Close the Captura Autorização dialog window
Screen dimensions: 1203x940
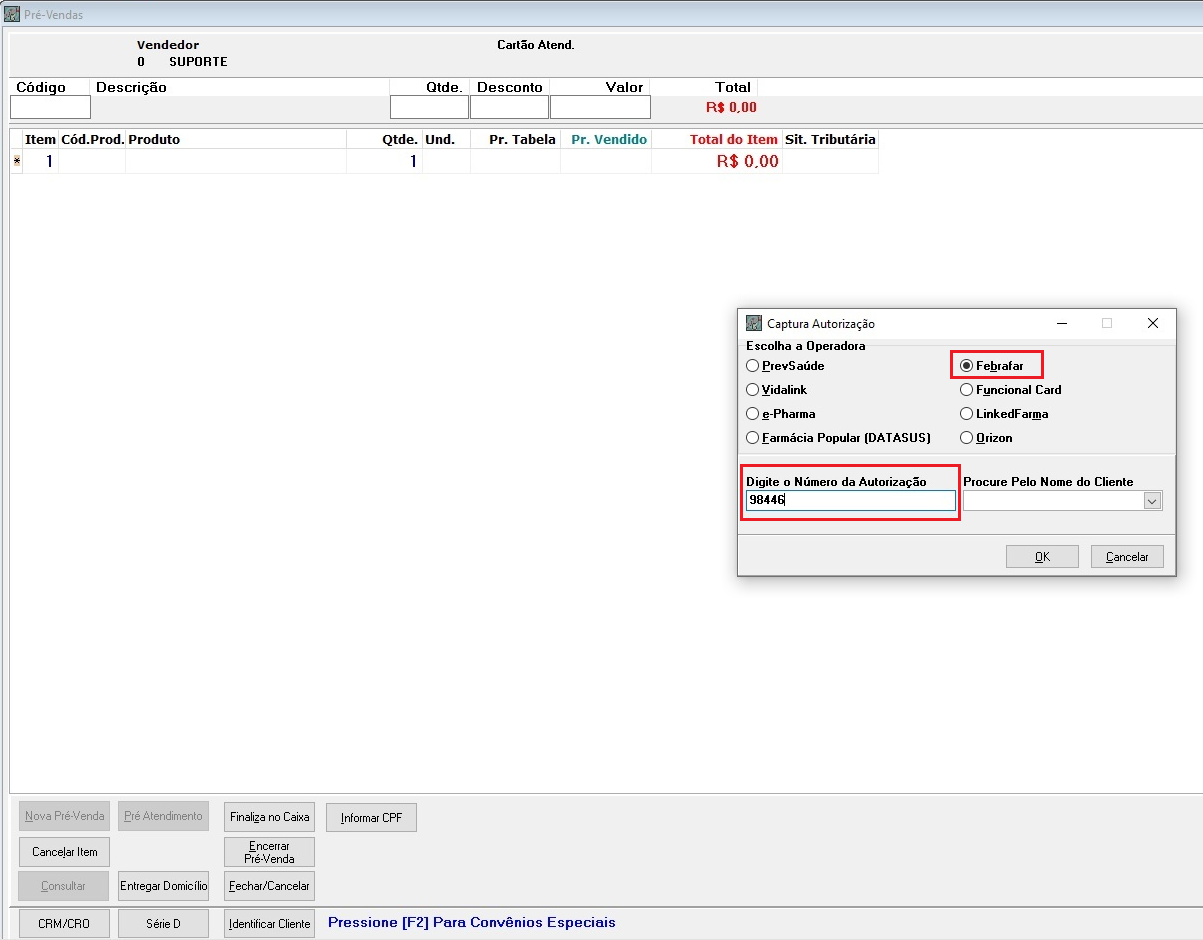pyautogui.click(x=1152, y=323)
